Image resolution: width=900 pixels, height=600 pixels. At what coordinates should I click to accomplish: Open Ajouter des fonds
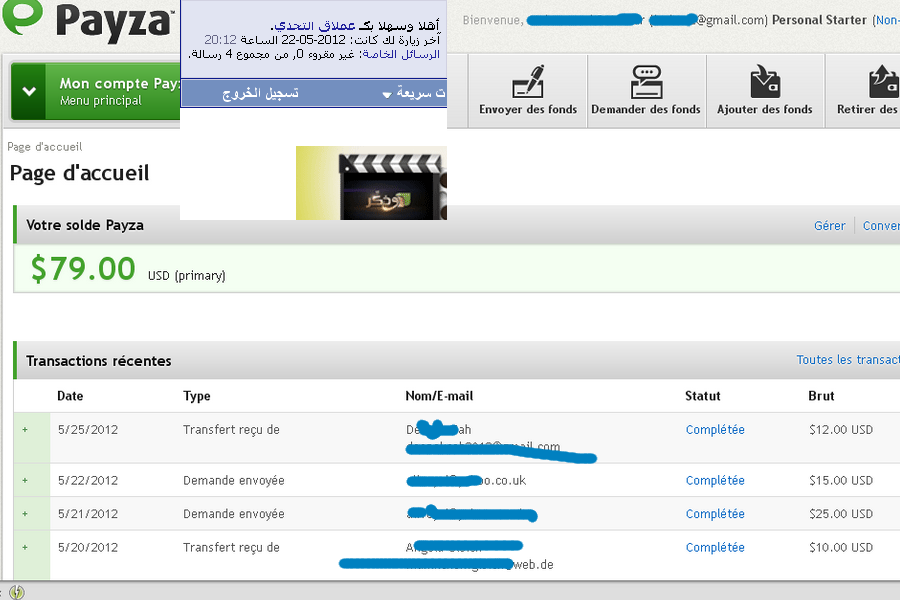[x=765, y=91]
